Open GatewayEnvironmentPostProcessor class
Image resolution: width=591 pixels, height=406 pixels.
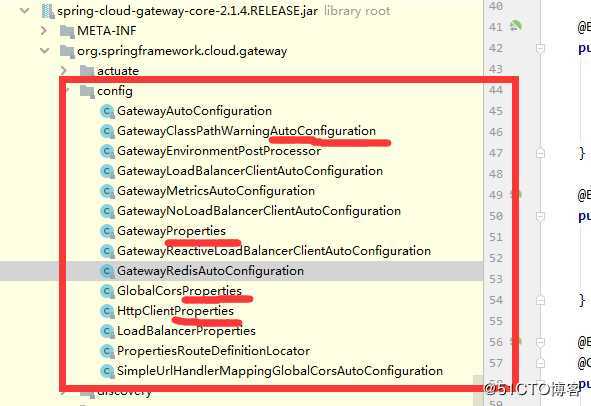pyautogui.click(x=219, y=151)
